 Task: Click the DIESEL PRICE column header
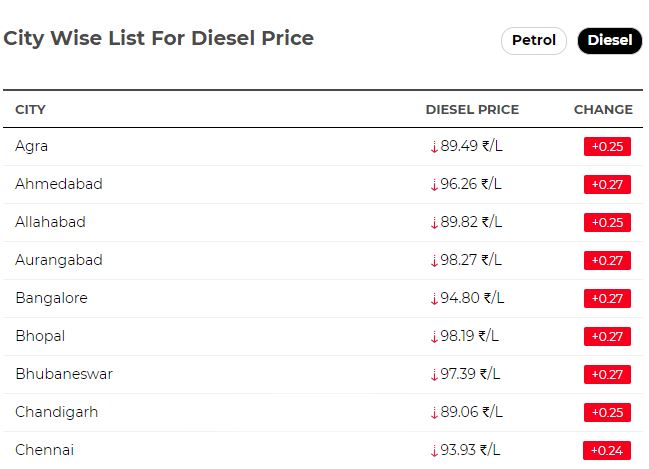[472, 109]
